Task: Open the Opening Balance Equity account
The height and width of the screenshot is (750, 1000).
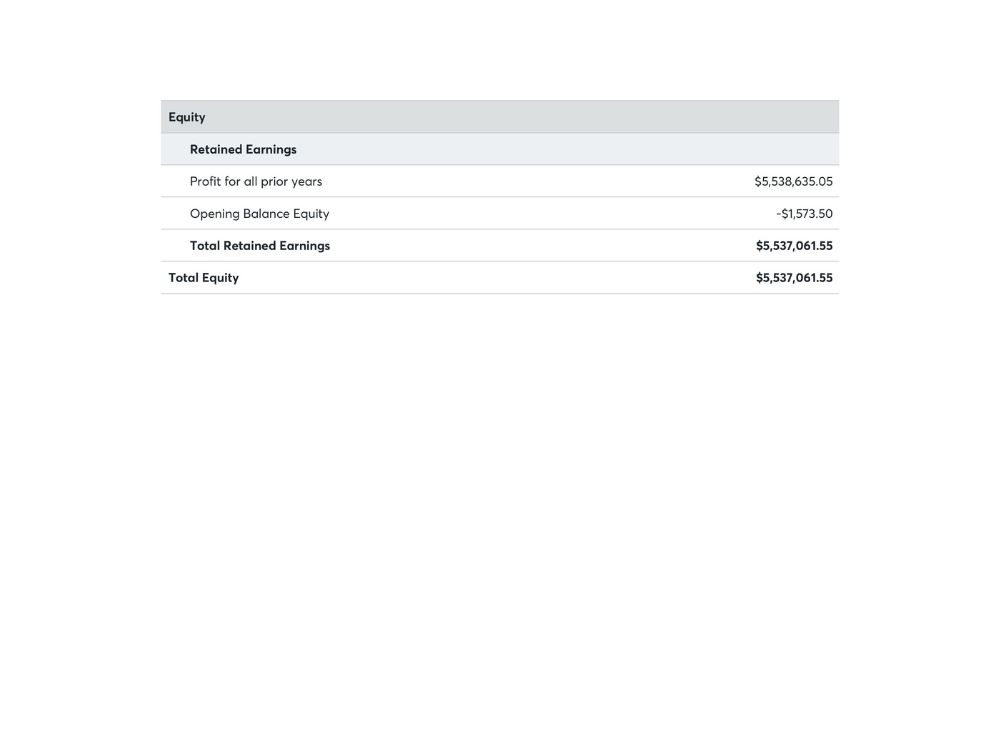Action: click(x=260, y=214)
